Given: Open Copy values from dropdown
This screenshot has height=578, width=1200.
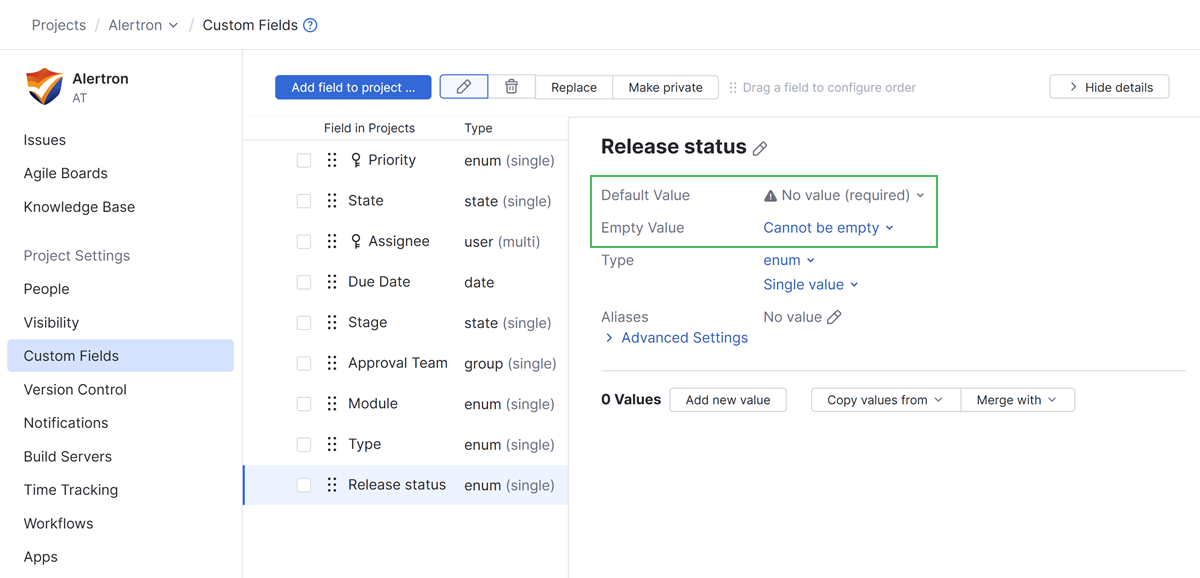Looking at the screenshot, I should [x=885, y=400].
